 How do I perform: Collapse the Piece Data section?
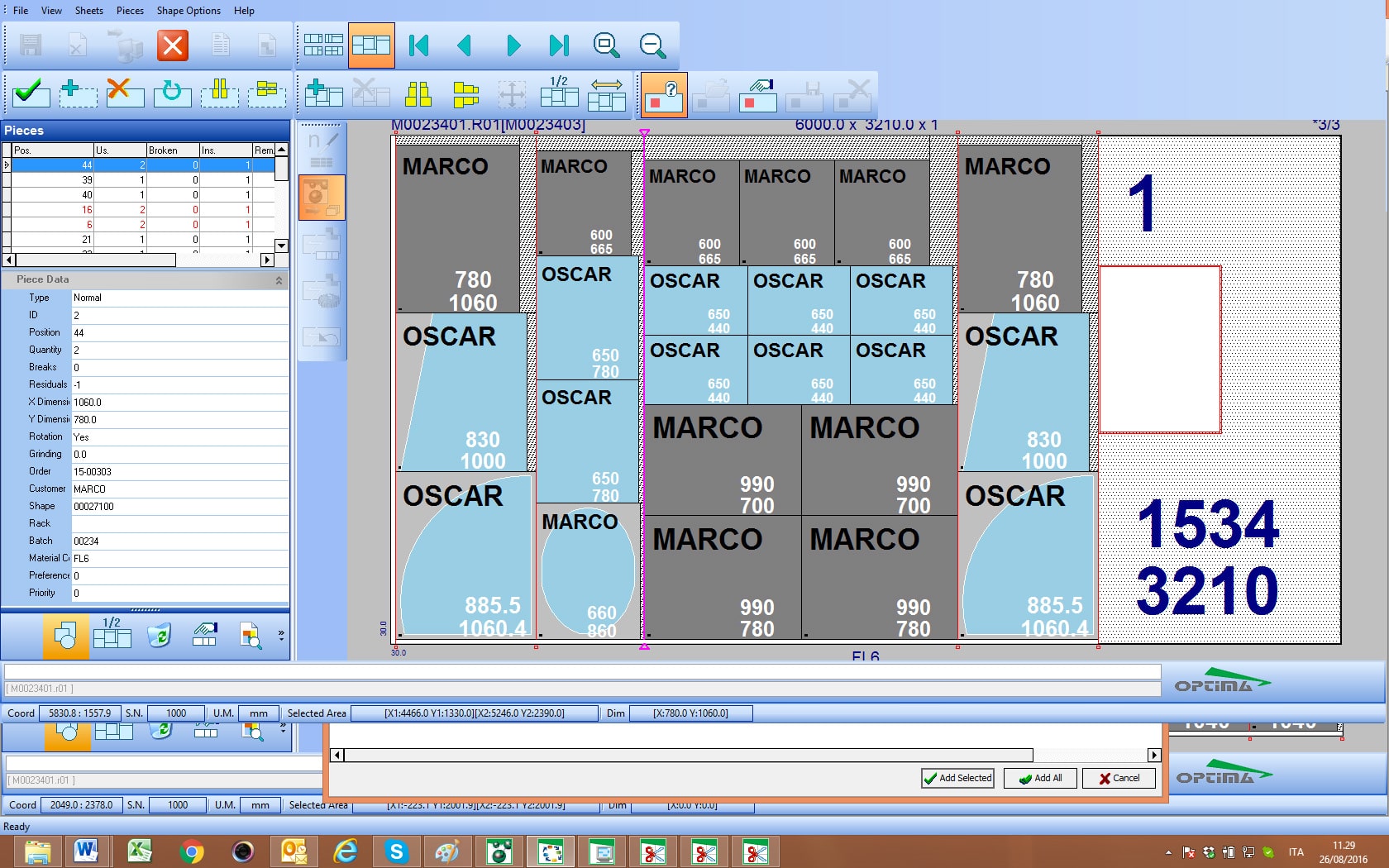[x=279, y=280]
